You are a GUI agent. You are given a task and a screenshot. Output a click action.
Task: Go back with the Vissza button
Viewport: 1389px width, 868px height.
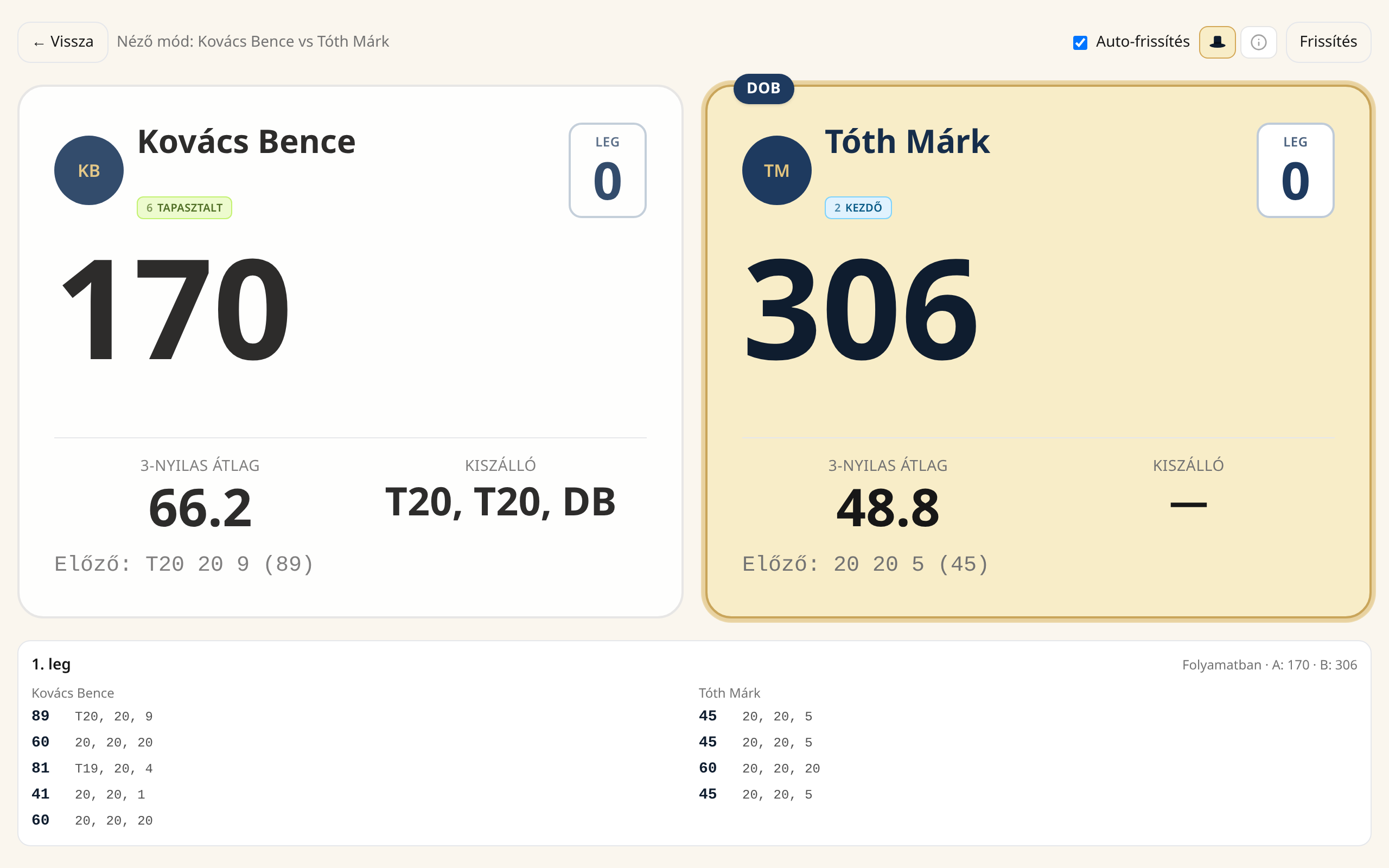tap(63, 42)
